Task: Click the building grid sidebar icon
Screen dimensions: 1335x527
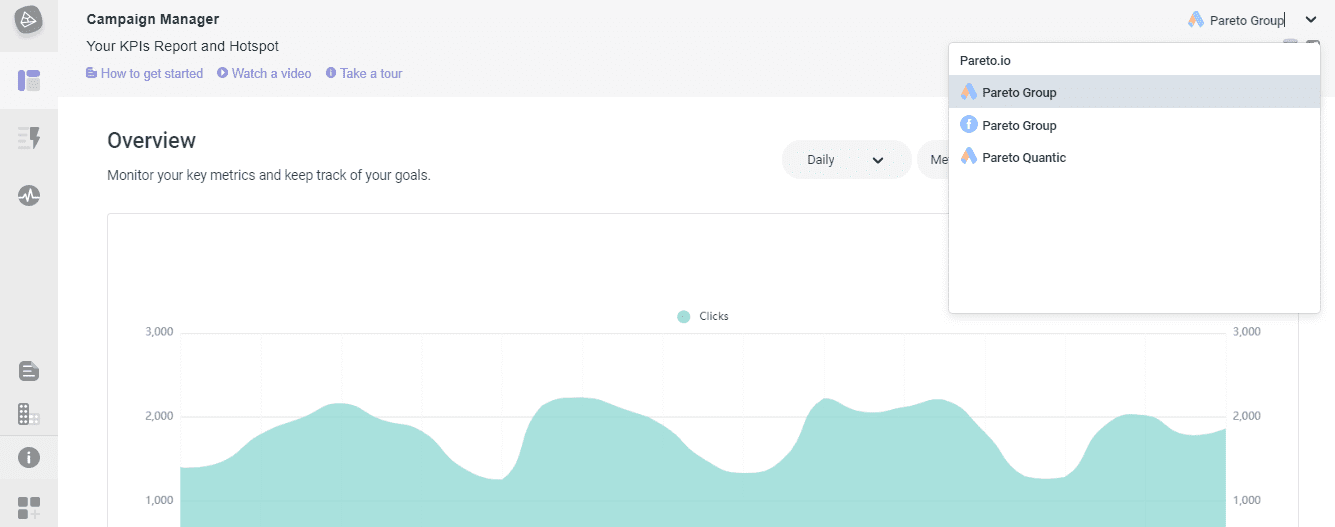Action: coord(29,414)
